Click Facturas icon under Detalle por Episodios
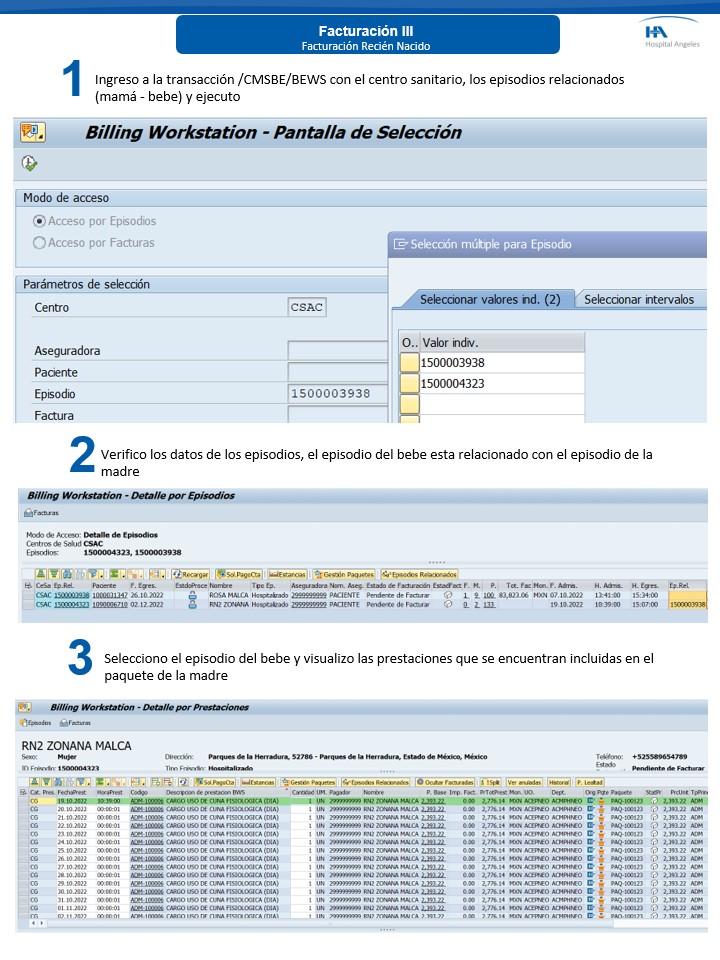 (x=41, y=512)
